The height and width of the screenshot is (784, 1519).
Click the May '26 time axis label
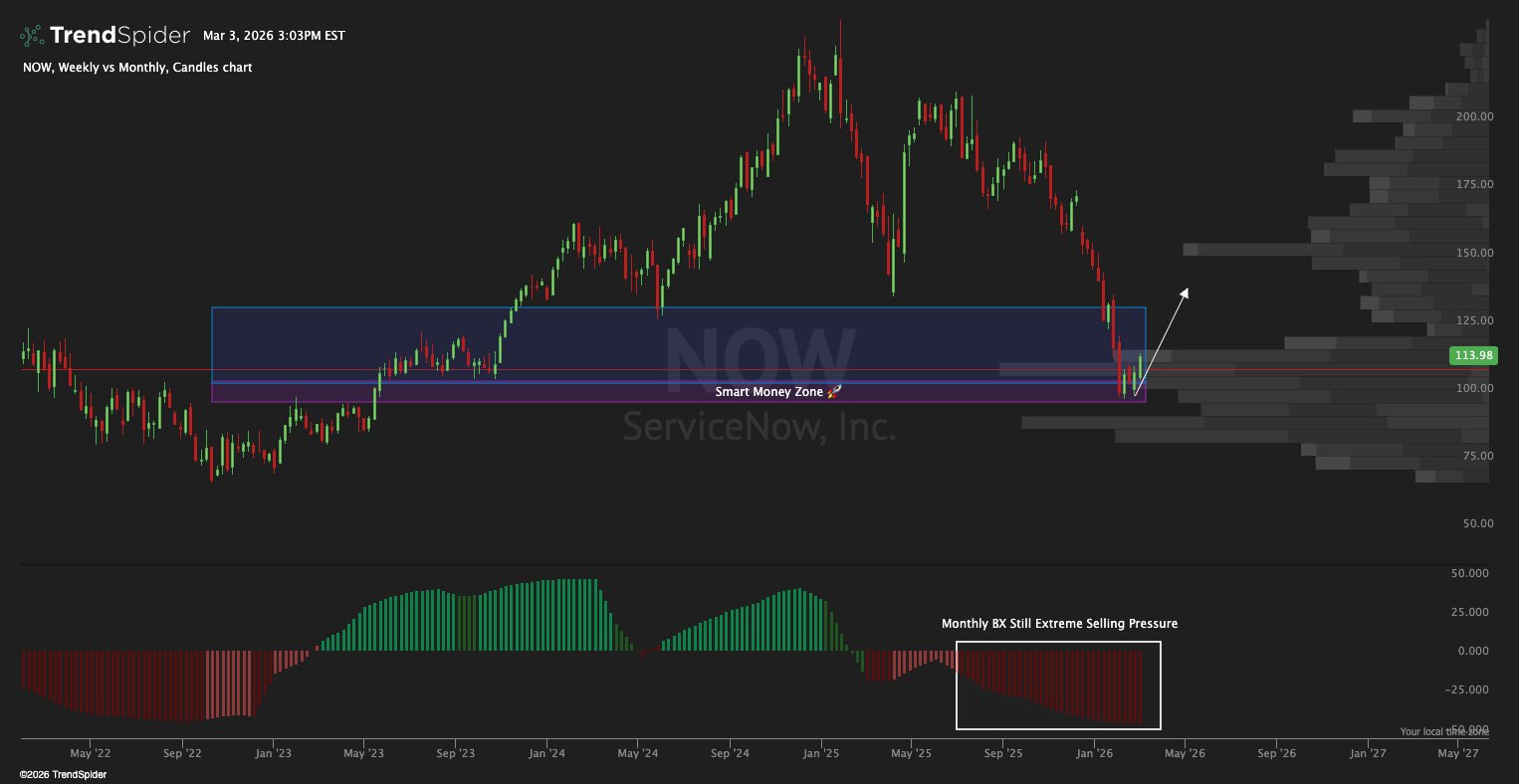pos(1185,753)
